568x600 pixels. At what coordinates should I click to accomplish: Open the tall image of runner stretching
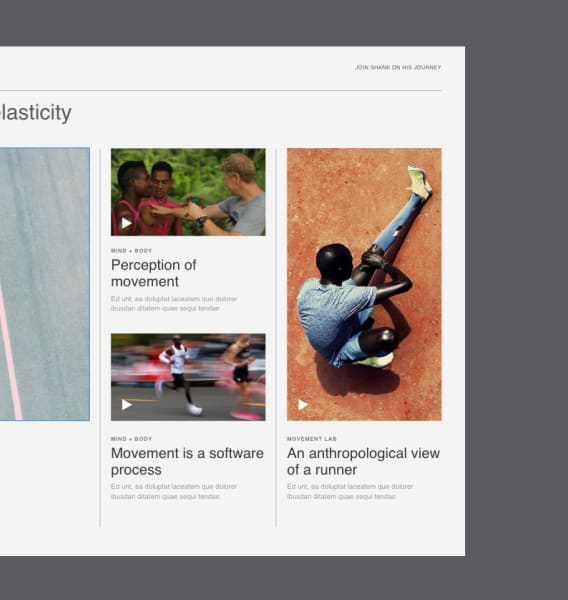click(x=364, y=284)
